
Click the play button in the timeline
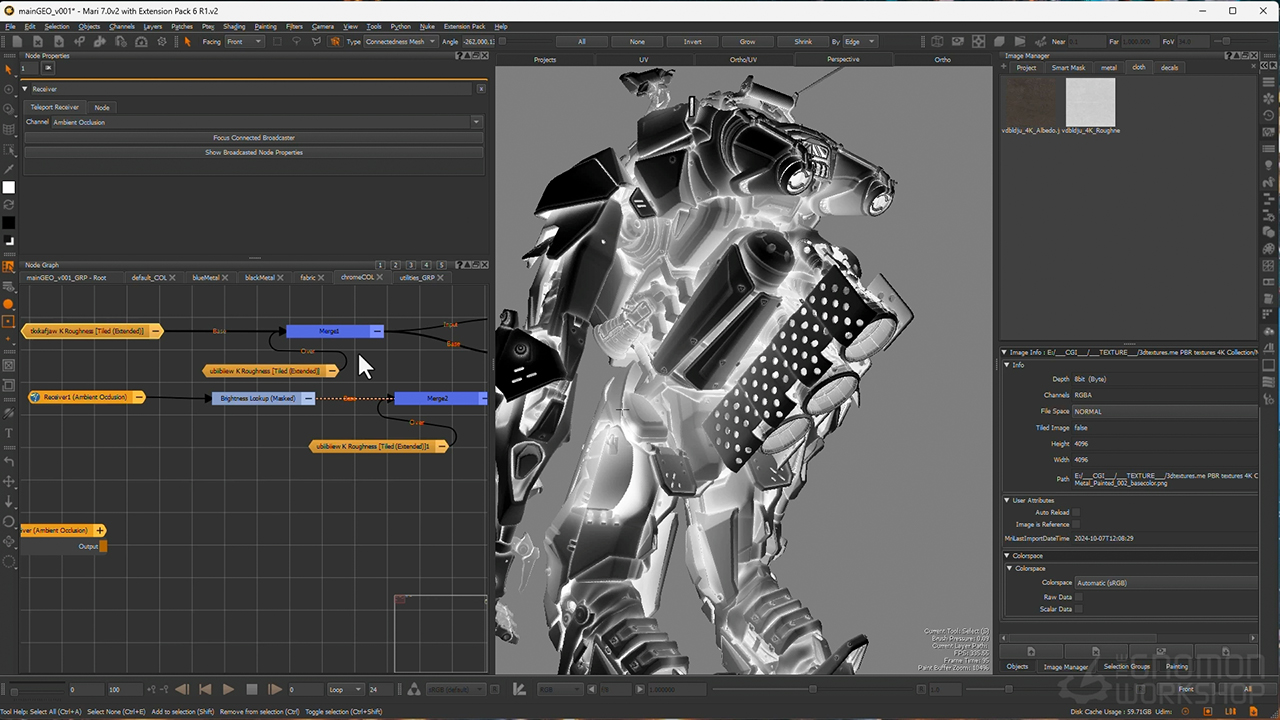point(228,689)
